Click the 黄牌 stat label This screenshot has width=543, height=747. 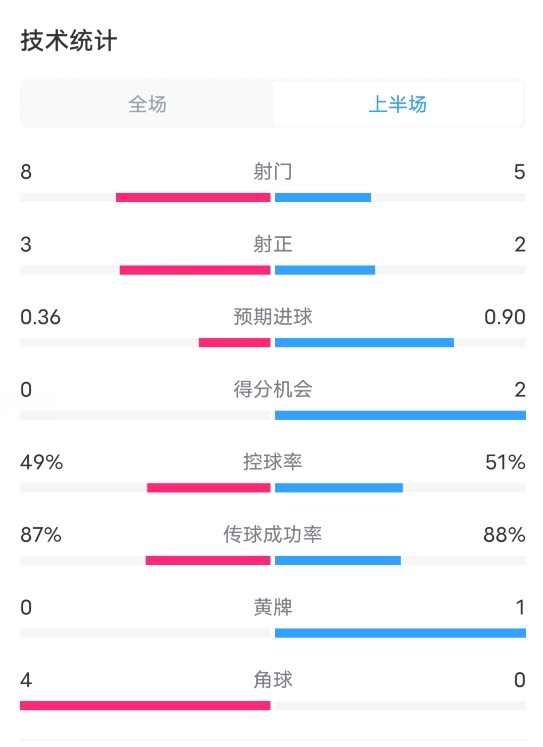pos(272,607)
